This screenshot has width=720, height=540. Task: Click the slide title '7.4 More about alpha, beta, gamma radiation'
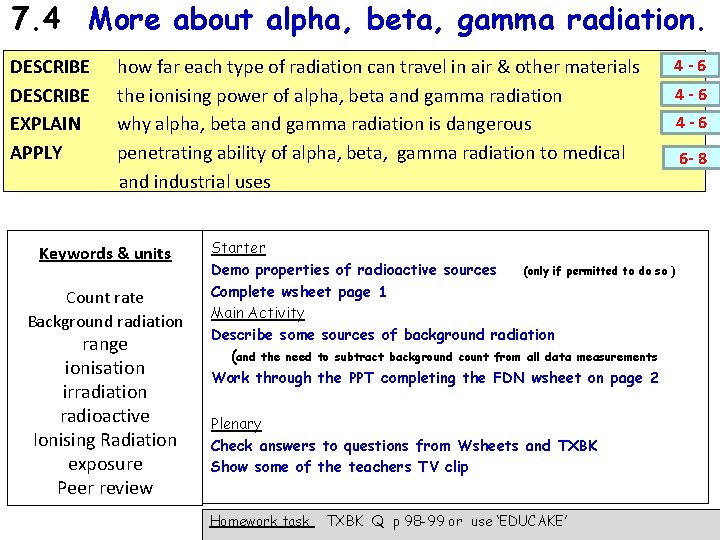pyautogui.click(x=357, y=19)
